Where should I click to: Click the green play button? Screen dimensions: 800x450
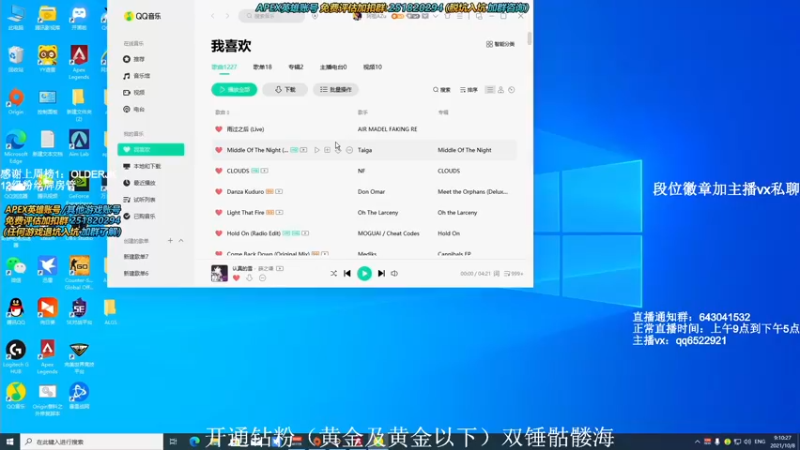click(x=364, y=273)
